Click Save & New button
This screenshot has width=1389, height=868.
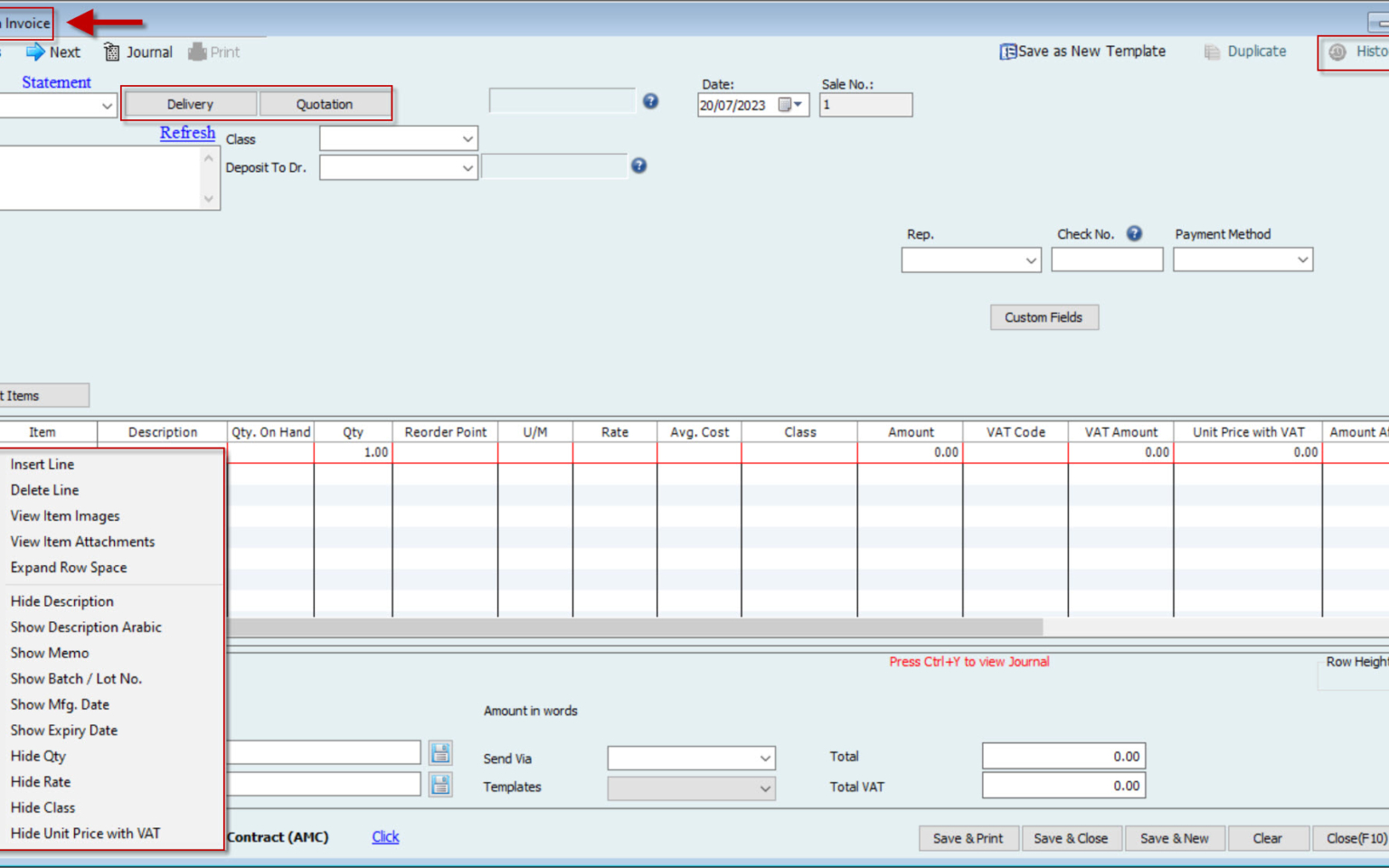pos(1174,838)
